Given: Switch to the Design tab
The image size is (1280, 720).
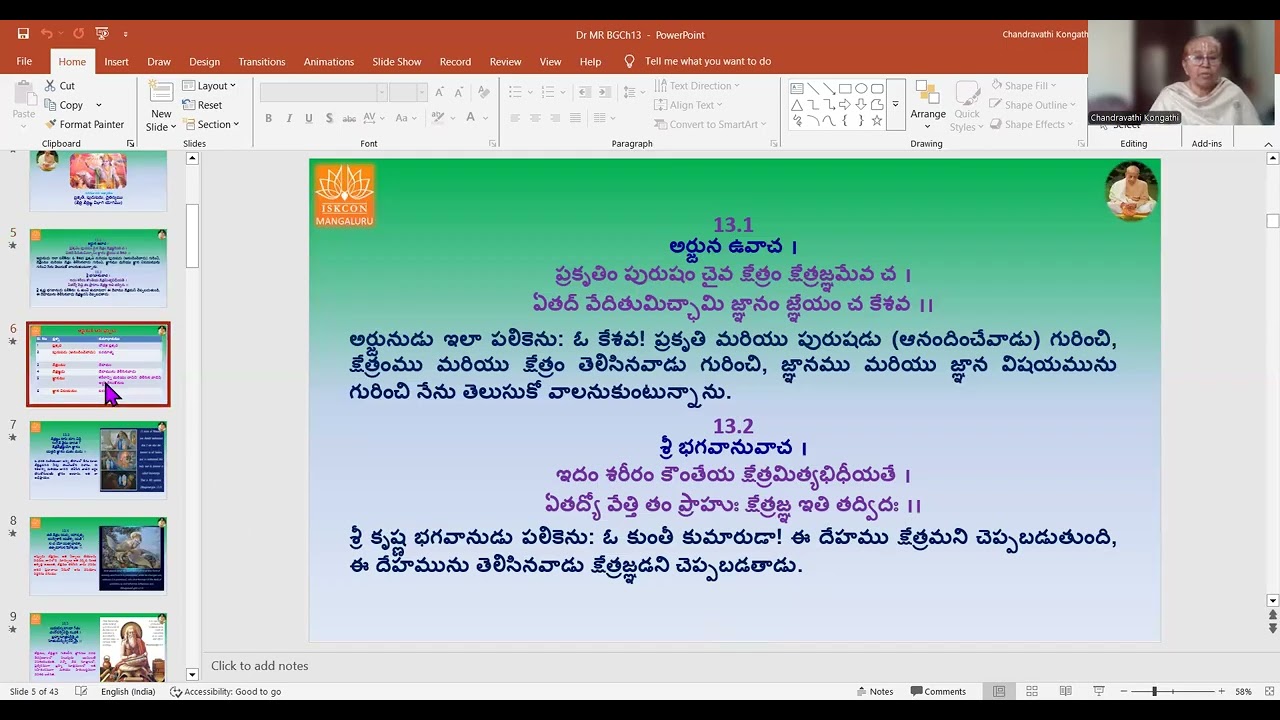Looking at the screenshot, I should [204, 61].
